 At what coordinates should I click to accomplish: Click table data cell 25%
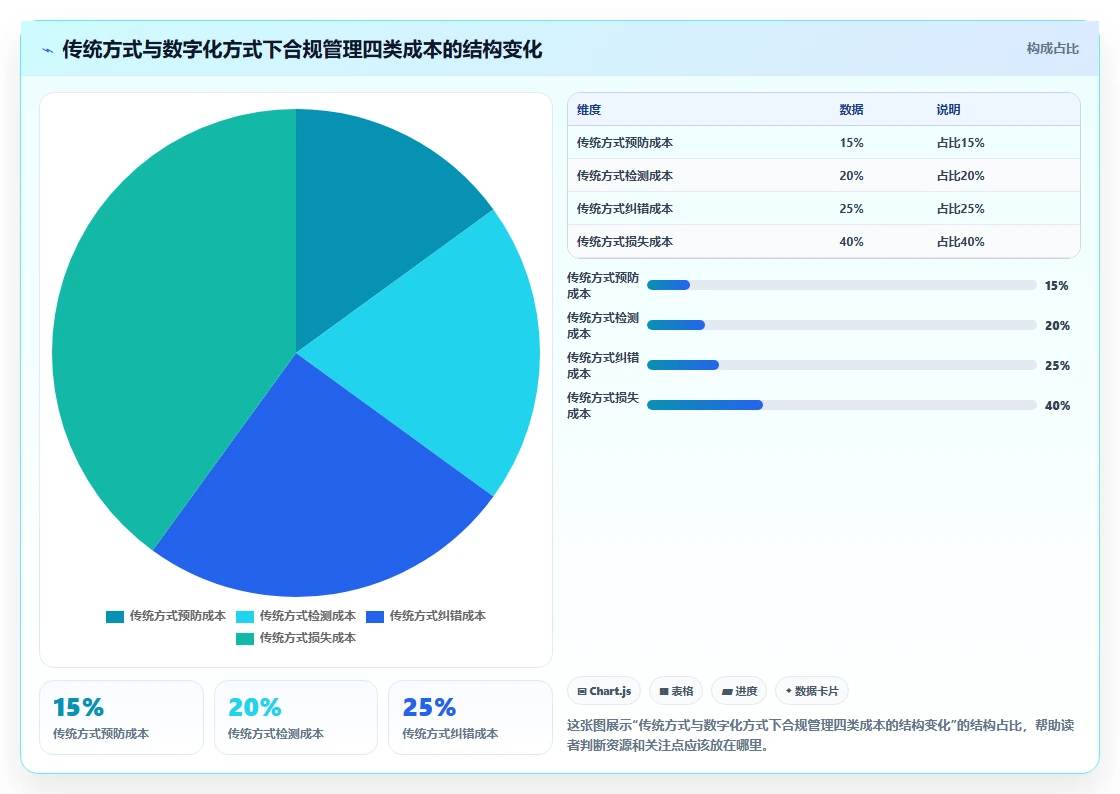click(x=851, y=208)
